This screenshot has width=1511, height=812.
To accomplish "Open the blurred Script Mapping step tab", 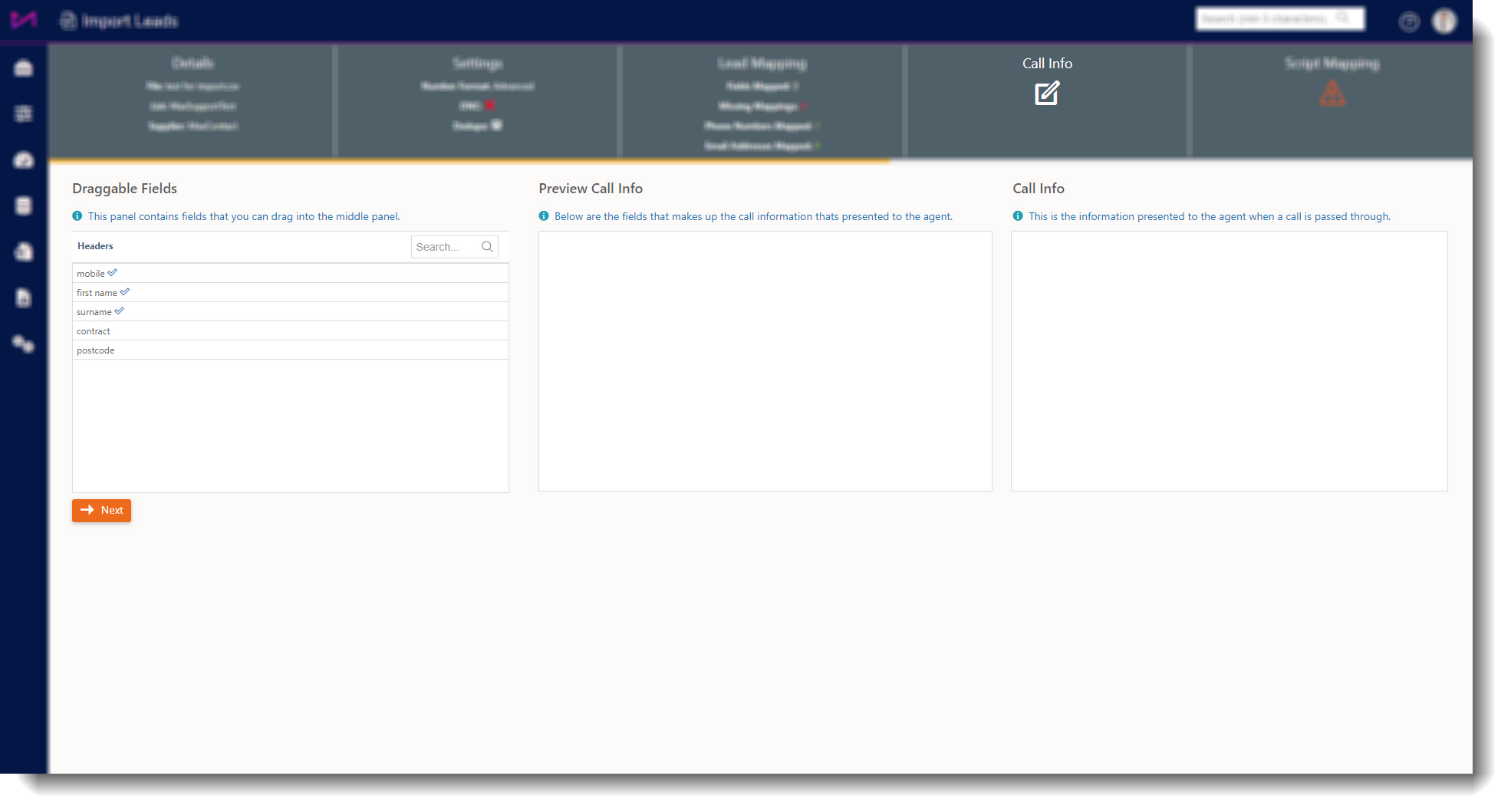I will (1332, 100).
